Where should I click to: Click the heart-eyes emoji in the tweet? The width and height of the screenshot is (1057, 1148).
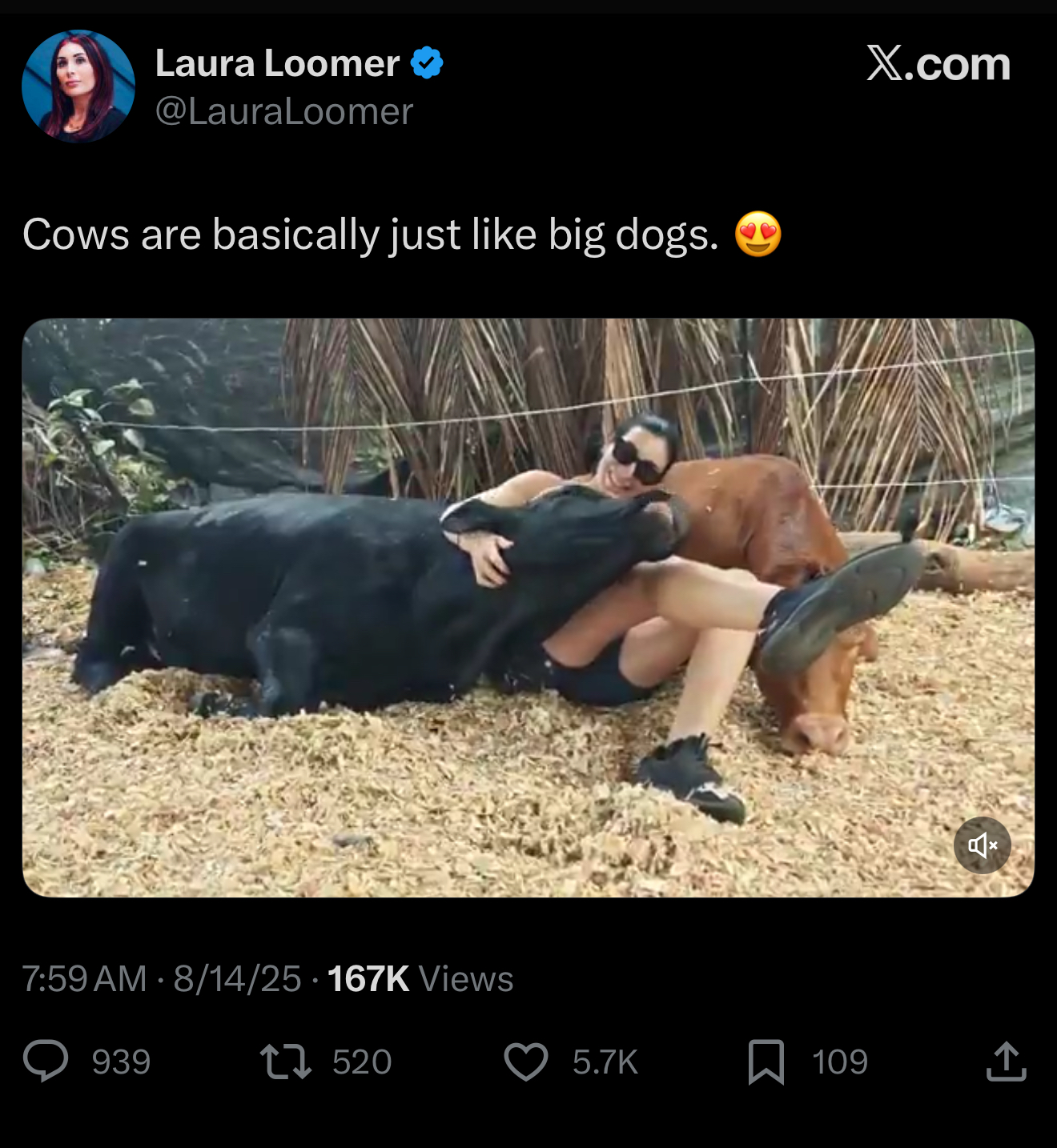pyautogui.click(x=758, y=234)
